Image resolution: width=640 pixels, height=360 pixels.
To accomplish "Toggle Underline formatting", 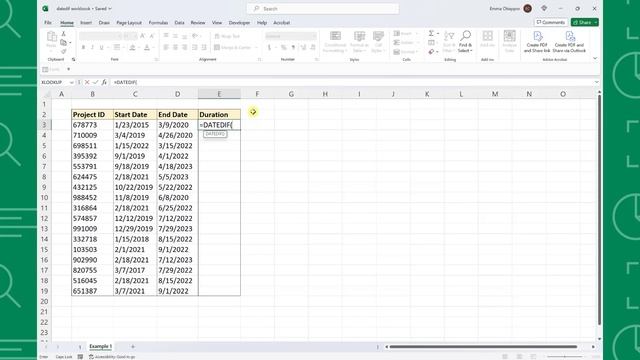I will (x=102, y=48).
